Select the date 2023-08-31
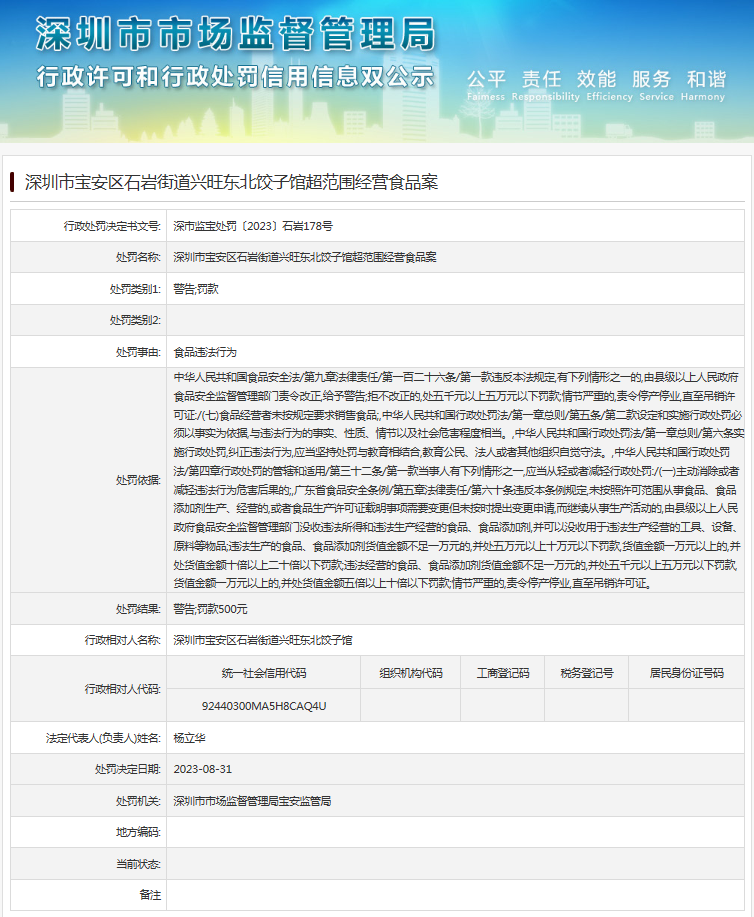The image size is (754, 917). point(202,769)
